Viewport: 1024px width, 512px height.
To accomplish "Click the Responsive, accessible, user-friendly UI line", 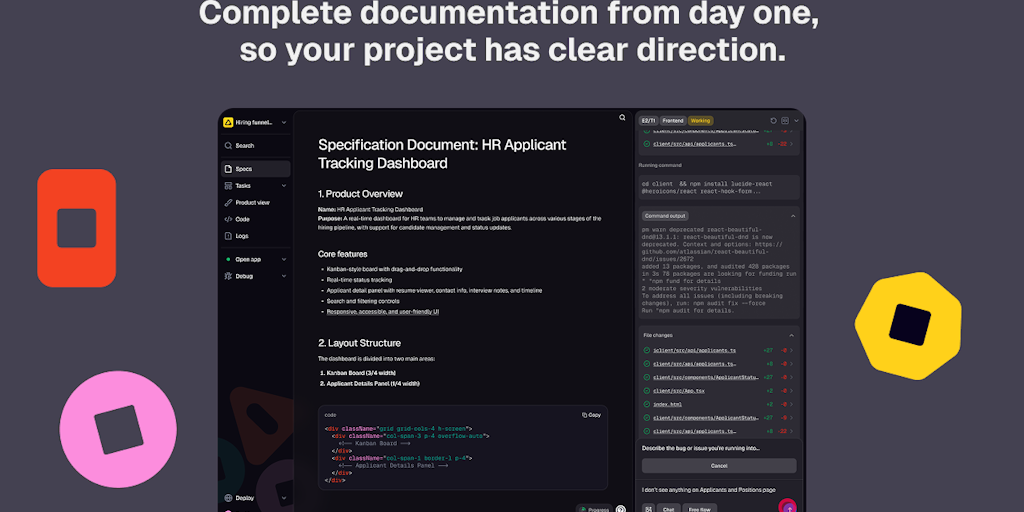I will point(383,312).
